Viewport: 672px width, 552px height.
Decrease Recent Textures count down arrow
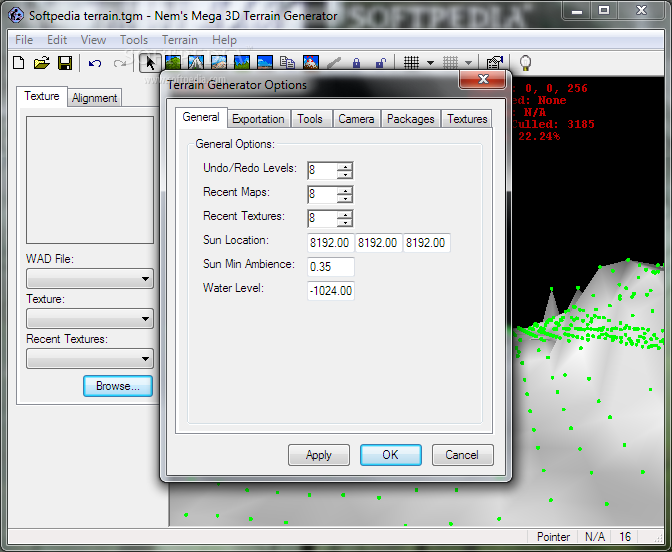click(345, 222)
